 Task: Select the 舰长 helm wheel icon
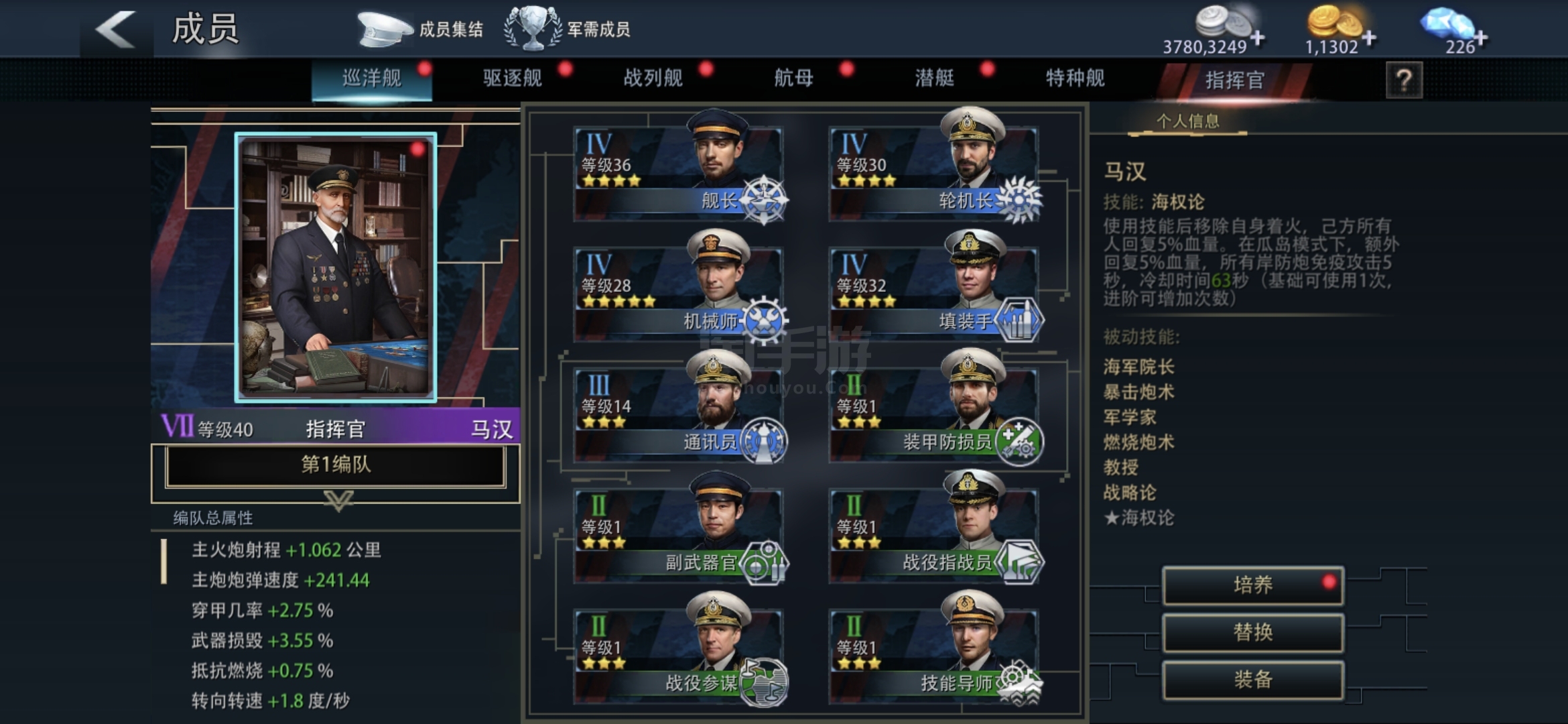tap(763, 199)
